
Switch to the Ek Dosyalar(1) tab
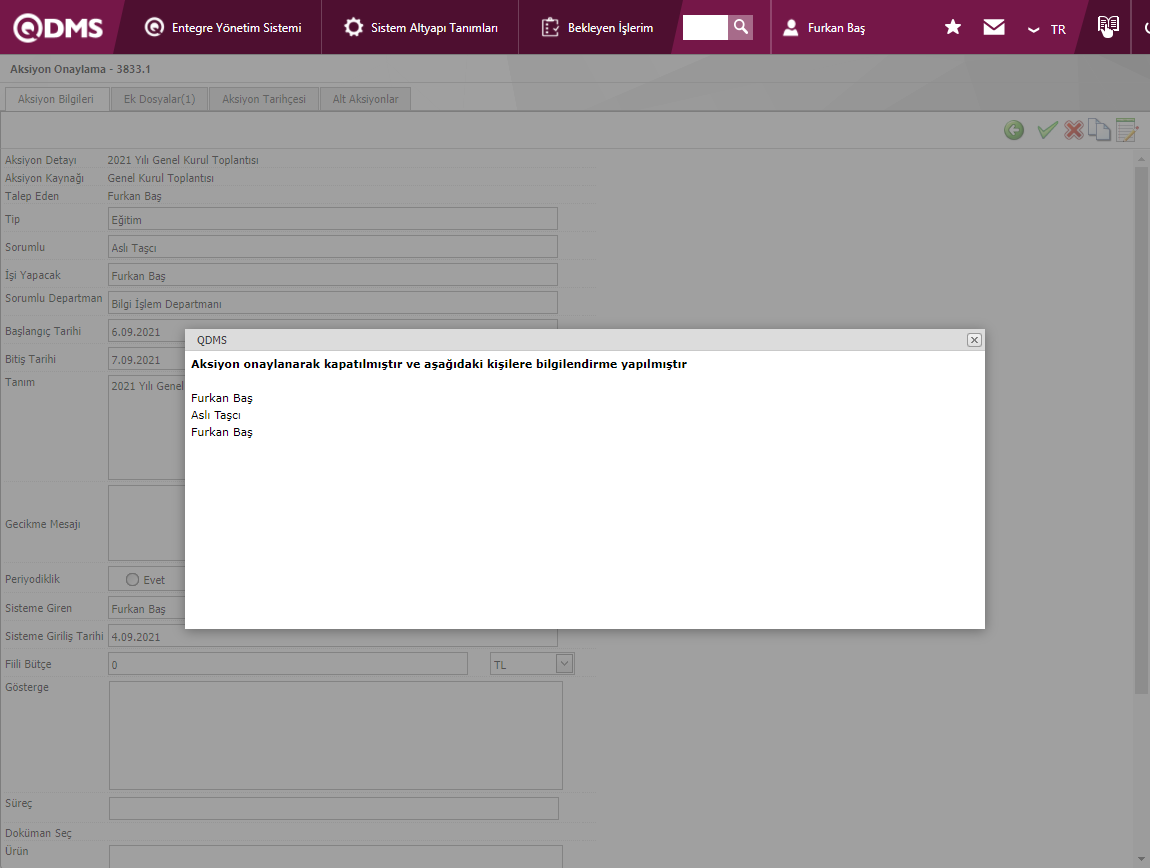(x=159, y=99)
